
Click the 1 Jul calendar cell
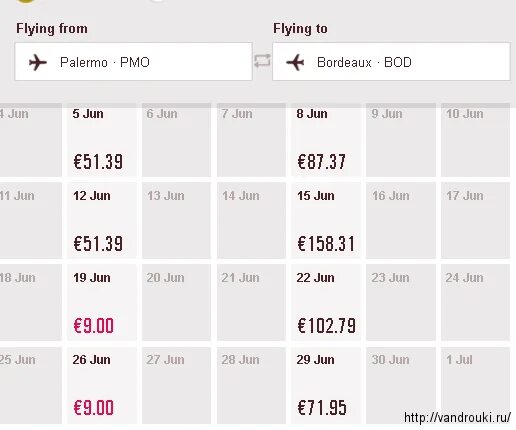(475, 385)
